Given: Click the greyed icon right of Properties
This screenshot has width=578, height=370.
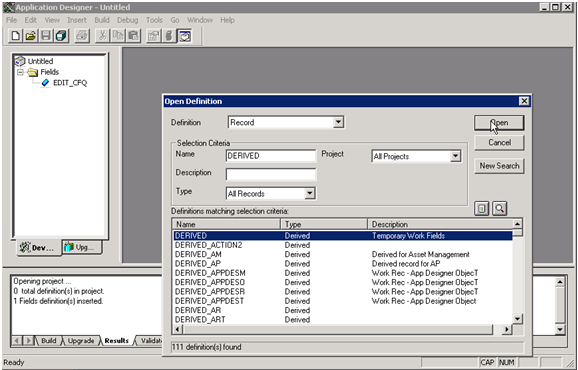Looking at the screenshot, I should [x=168, y=36].
